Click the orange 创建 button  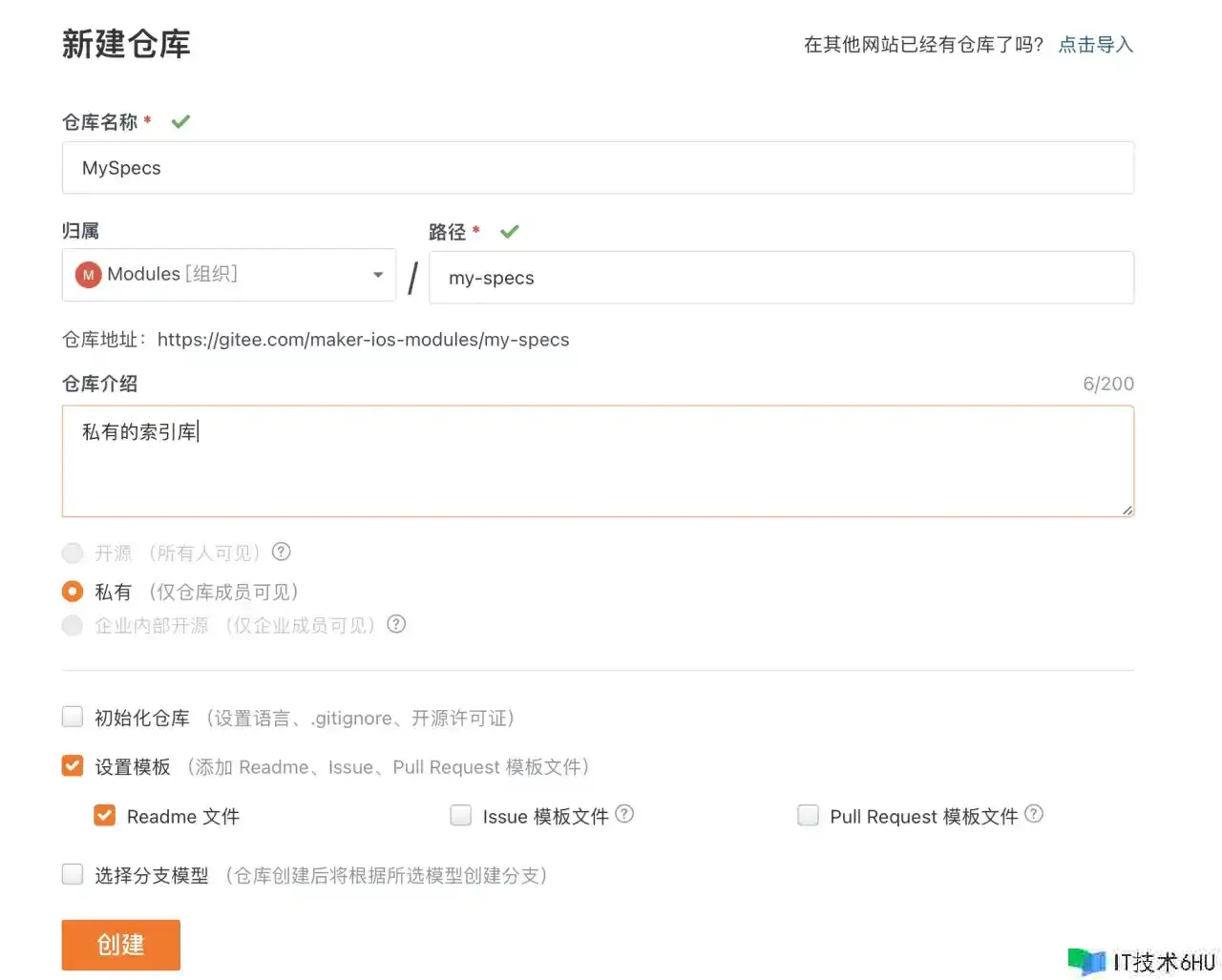121,945
